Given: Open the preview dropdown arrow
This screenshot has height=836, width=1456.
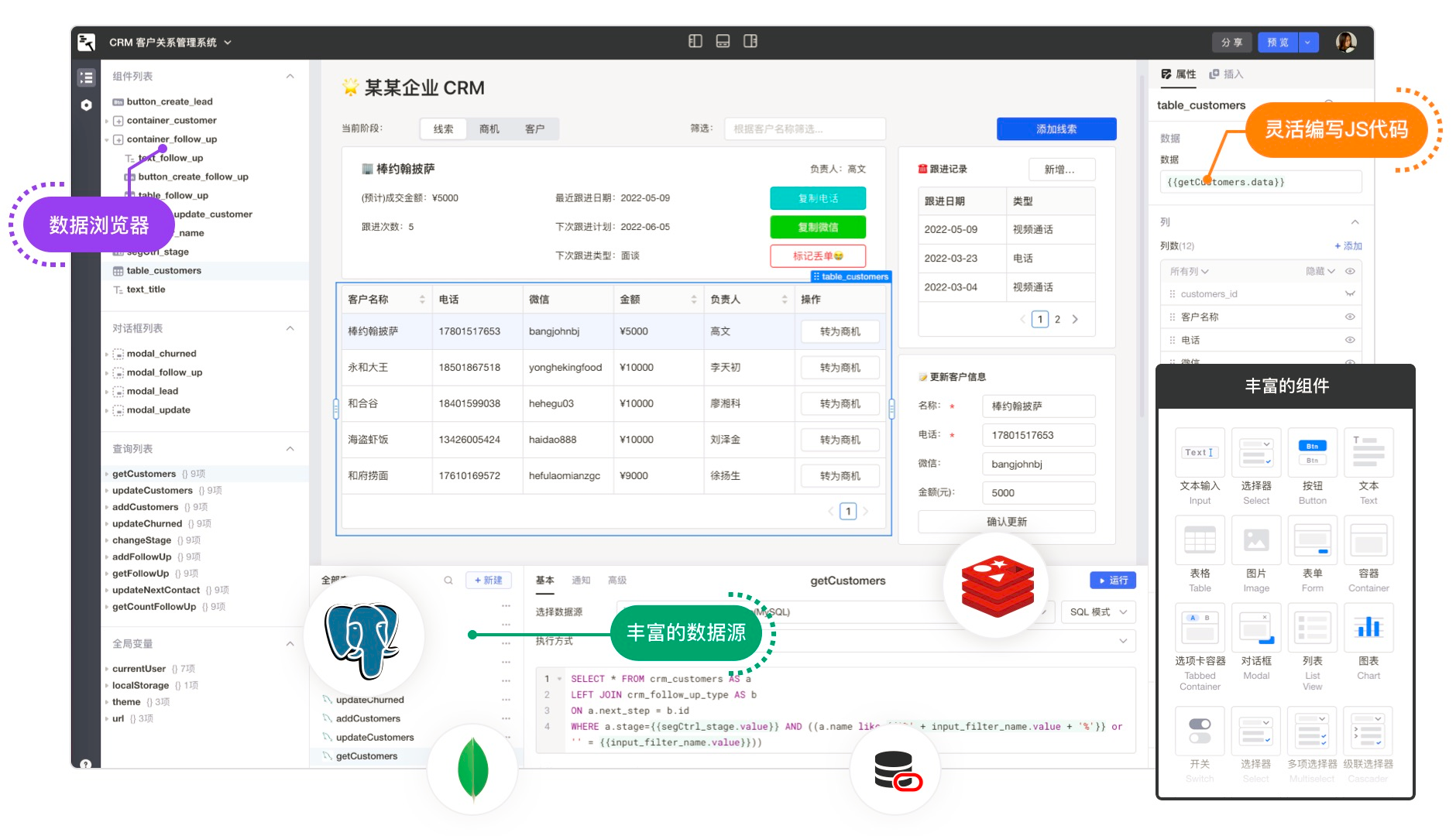Looking at the screenshot, I should click(x=1307, y=43).
